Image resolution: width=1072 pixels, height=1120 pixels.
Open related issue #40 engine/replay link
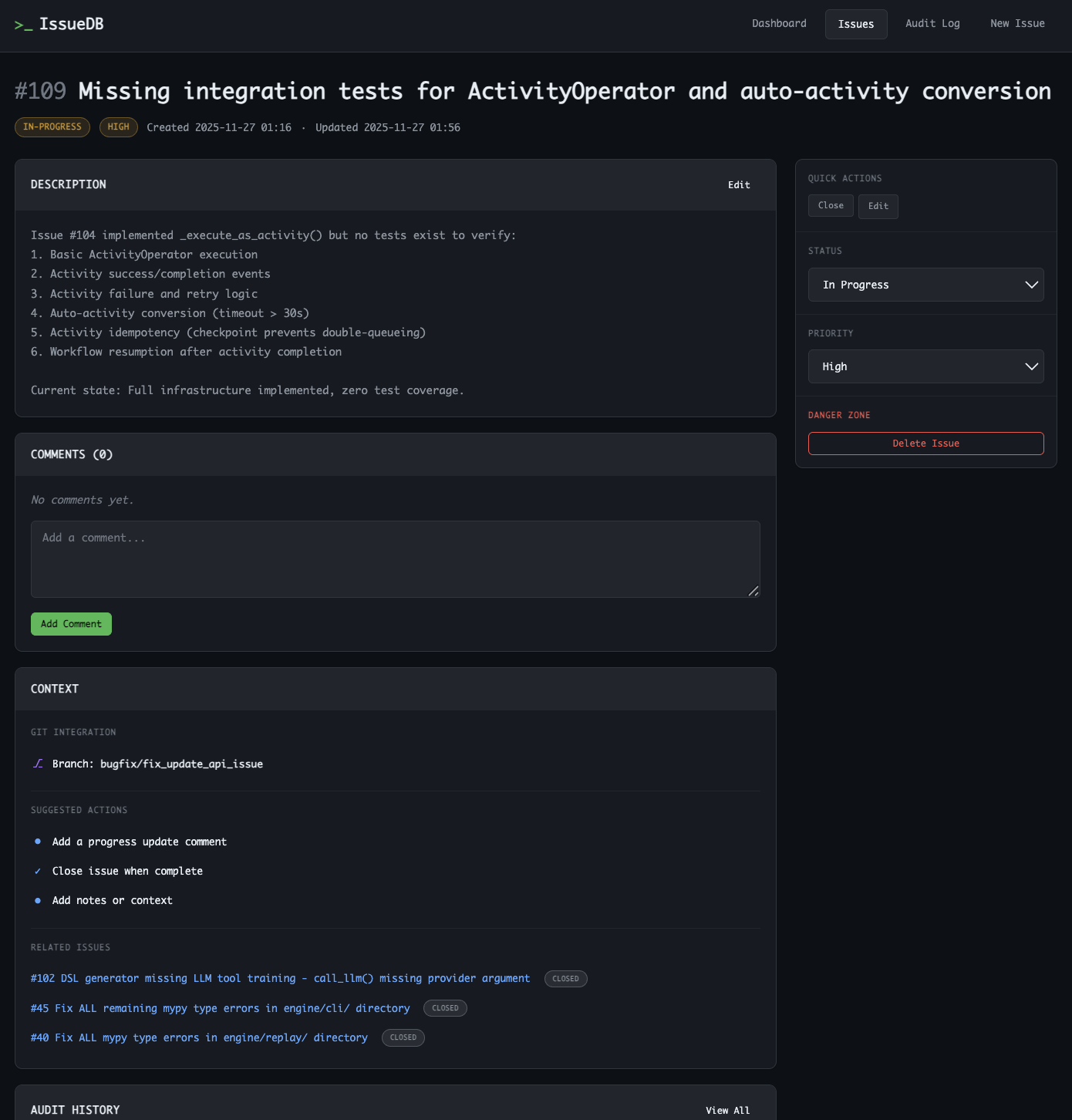(199, 1037)
